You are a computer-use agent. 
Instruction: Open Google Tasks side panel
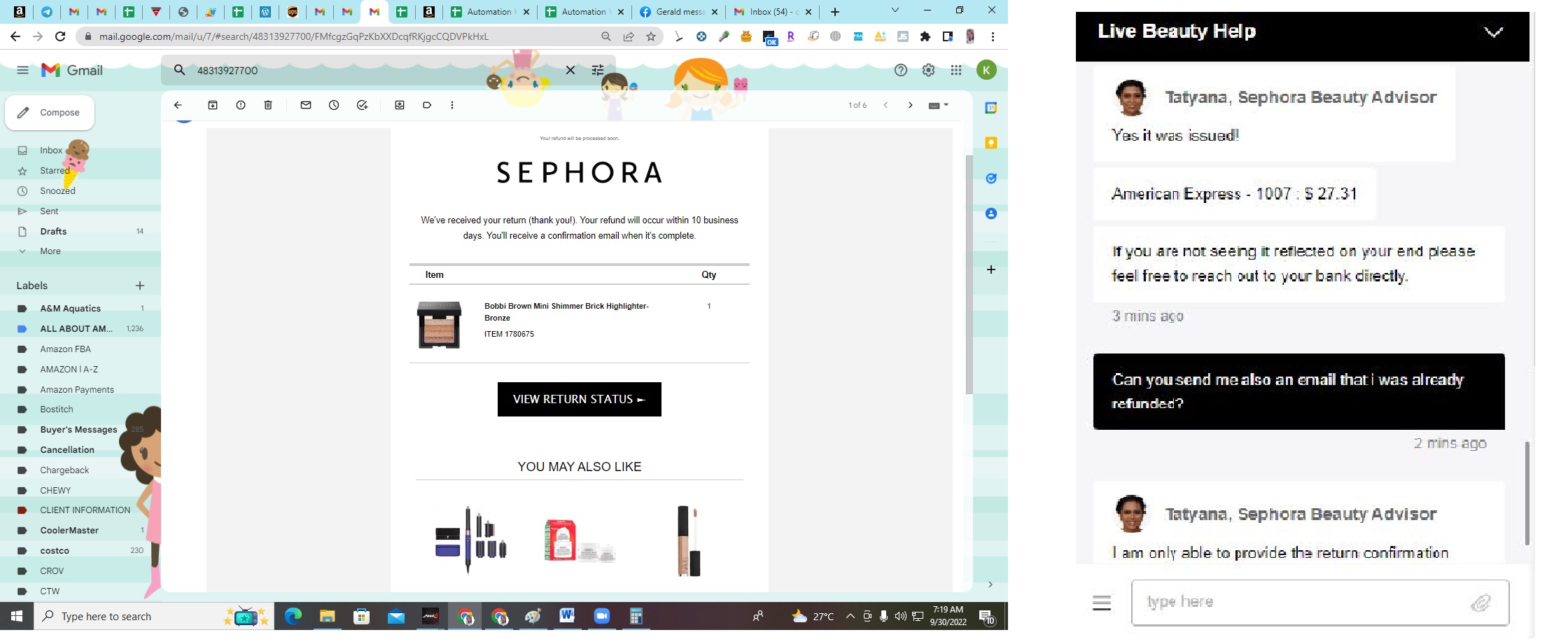tap(991, 178)
